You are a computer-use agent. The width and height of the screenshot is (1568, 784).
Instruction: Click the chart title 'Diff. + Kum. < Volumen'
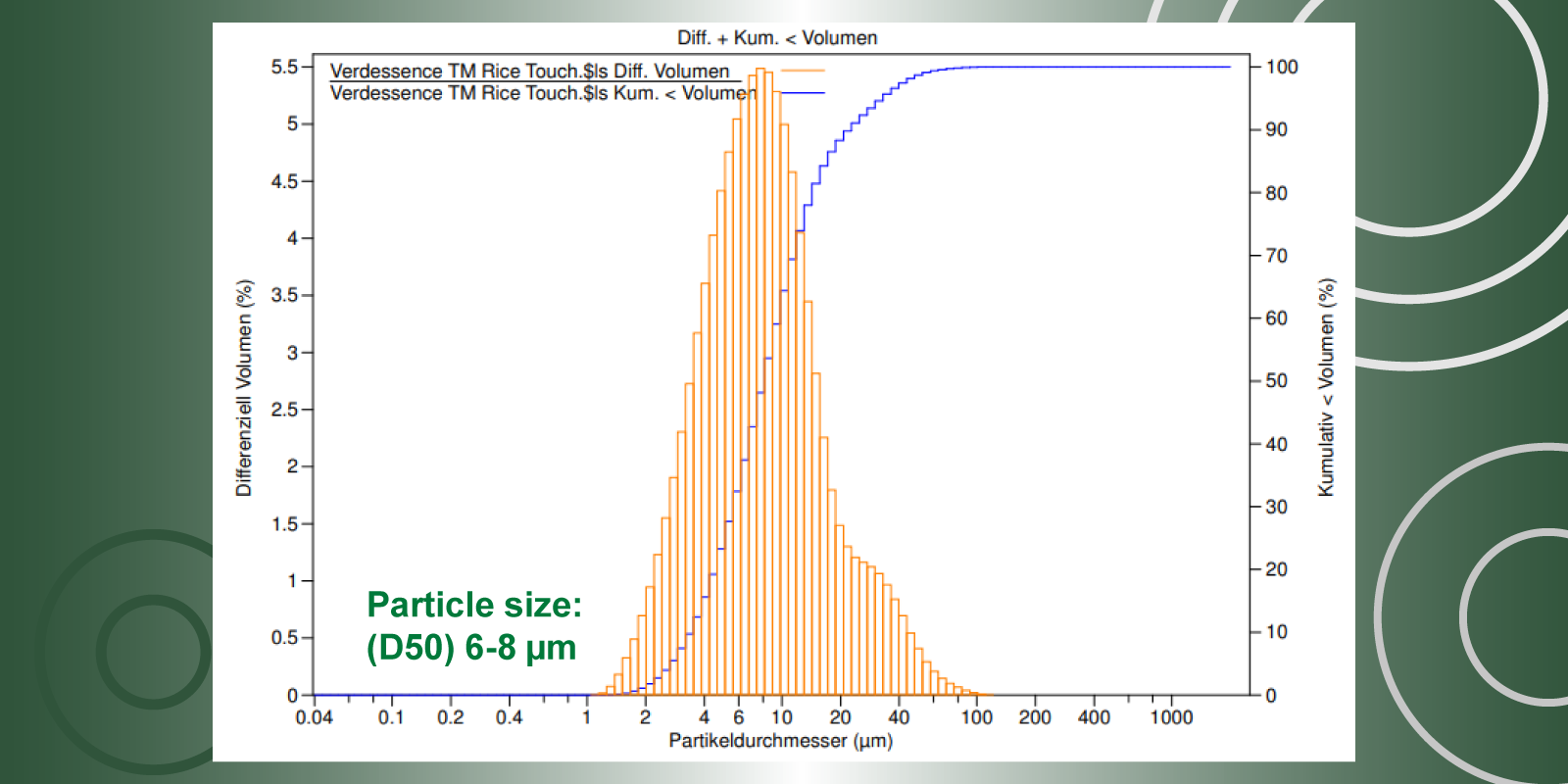tap(777, 38)
